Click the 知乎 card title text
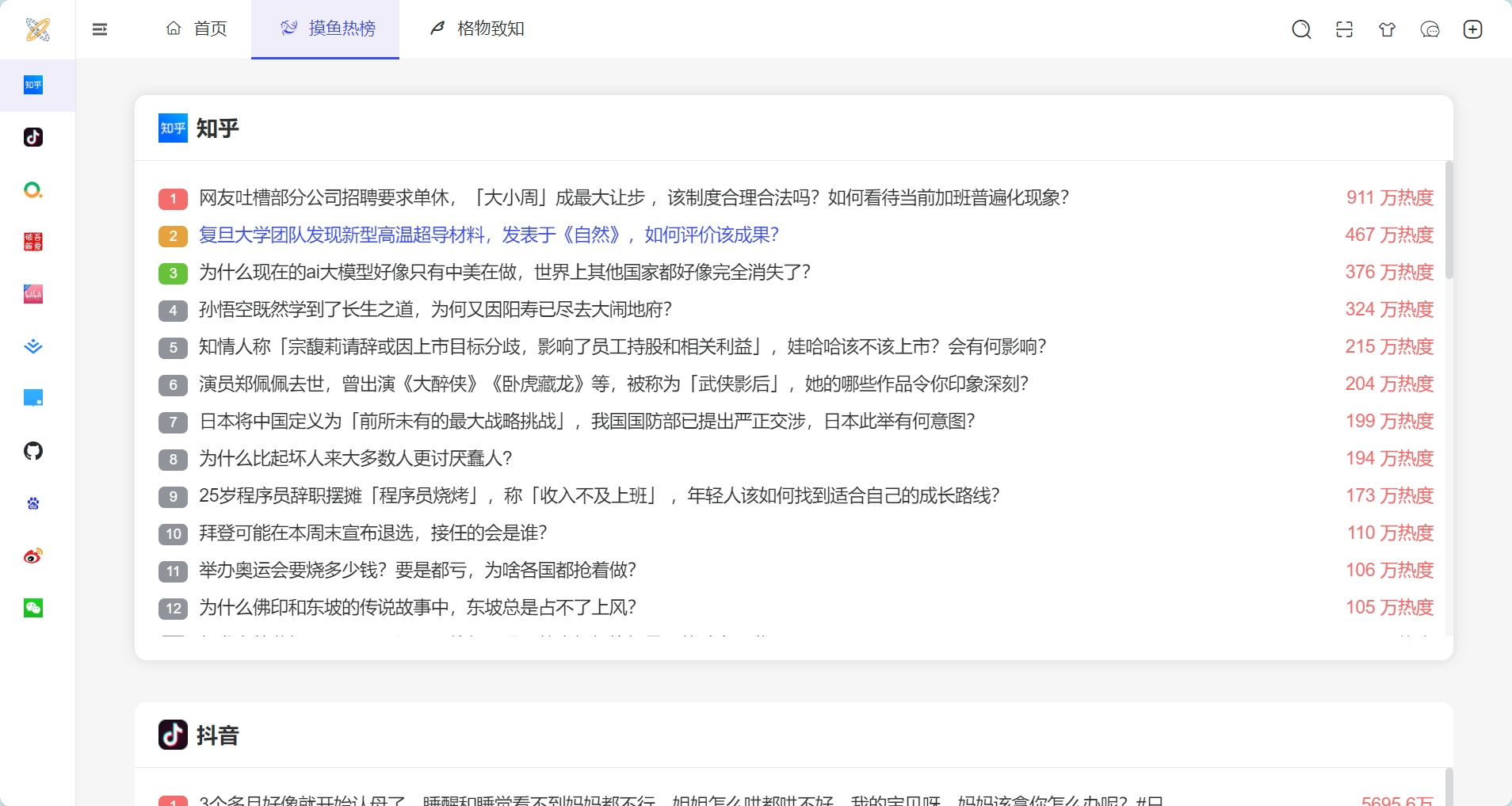This screenshot has width=1512, height=806. pos(217,128)
